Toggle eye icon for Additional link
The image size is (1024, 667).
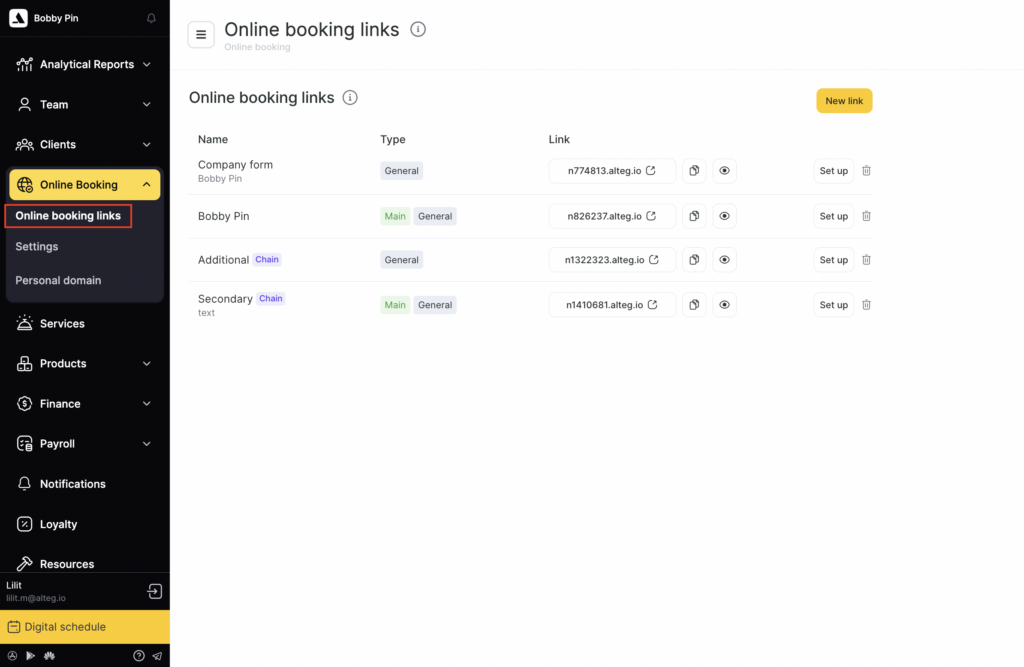pos(724,260)
